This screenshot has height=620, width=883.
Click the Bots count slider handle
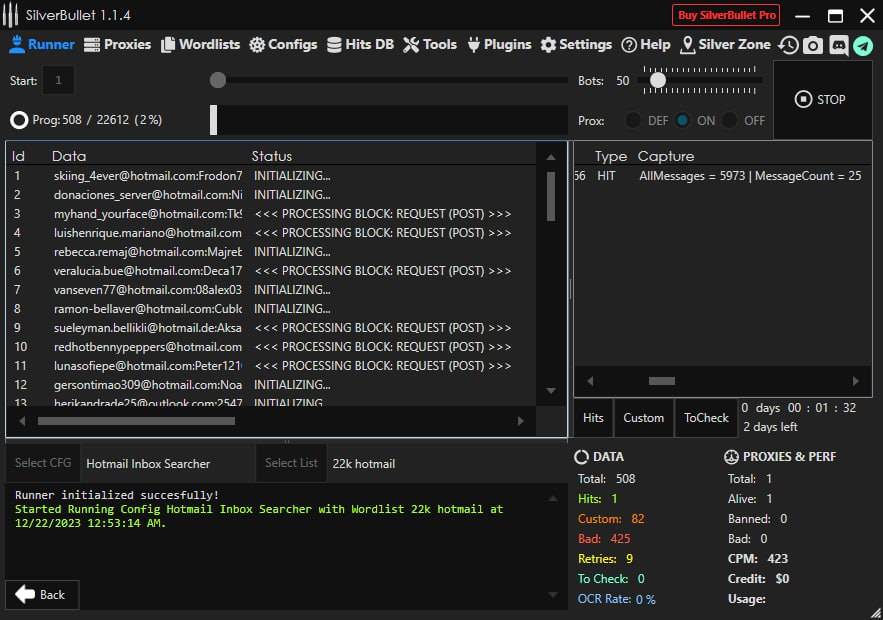tap(657, 80)
